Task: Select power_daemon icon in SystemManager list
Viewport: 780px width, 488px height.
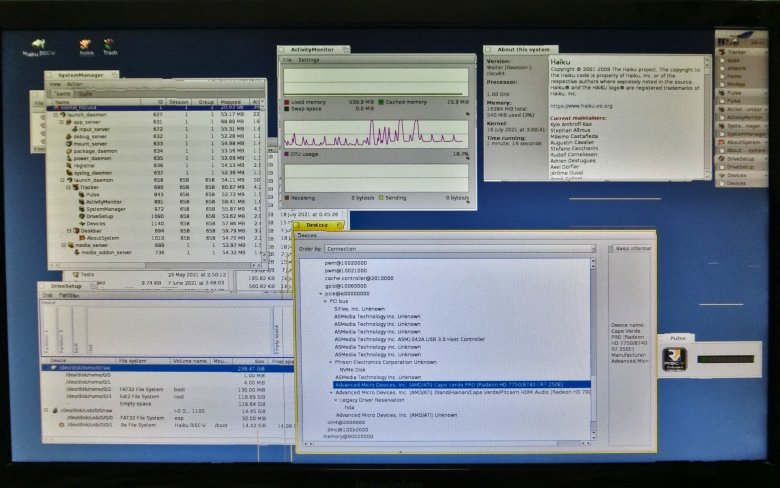Action: pos(69,158)
